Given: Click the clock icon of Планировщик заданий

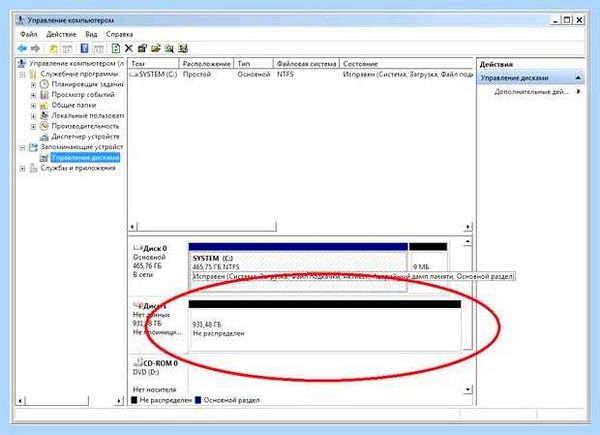Looking at the screenshot, I should [44, 84].
